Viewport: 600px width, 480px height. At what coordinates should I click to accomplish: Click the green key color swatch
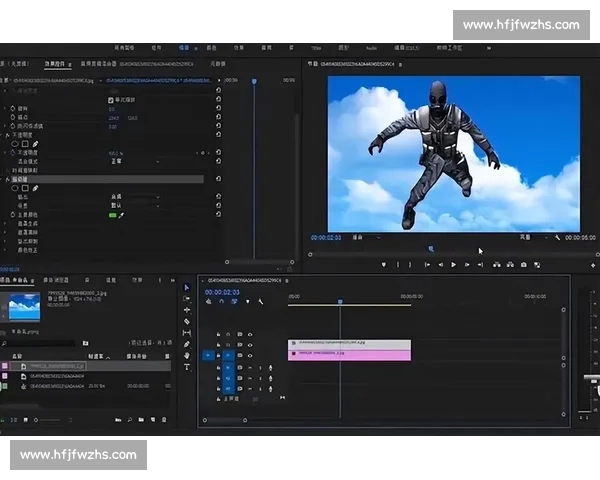click(112, 215)
